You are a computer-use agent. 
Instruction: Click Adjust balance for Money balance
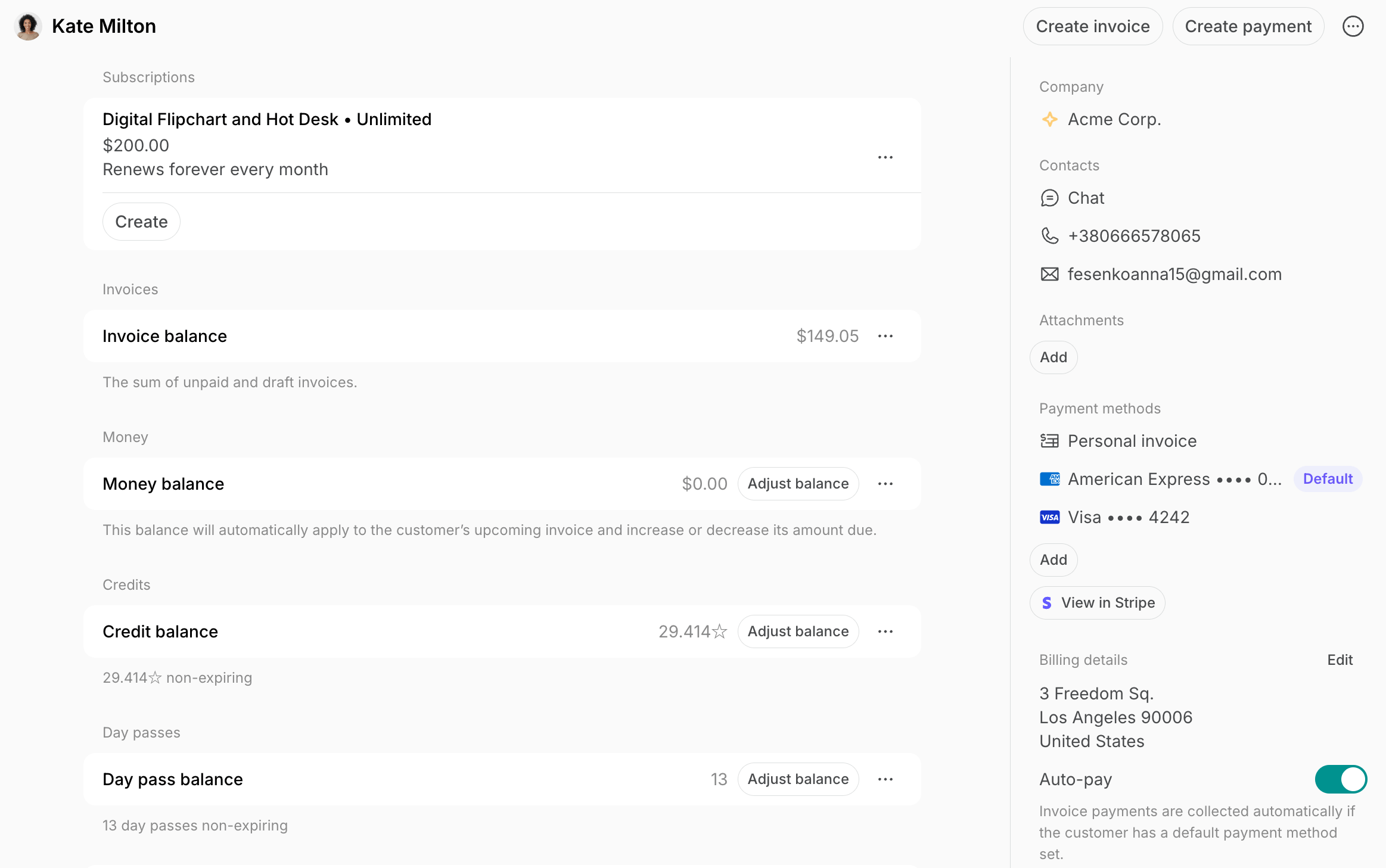[x=798, y=484]
